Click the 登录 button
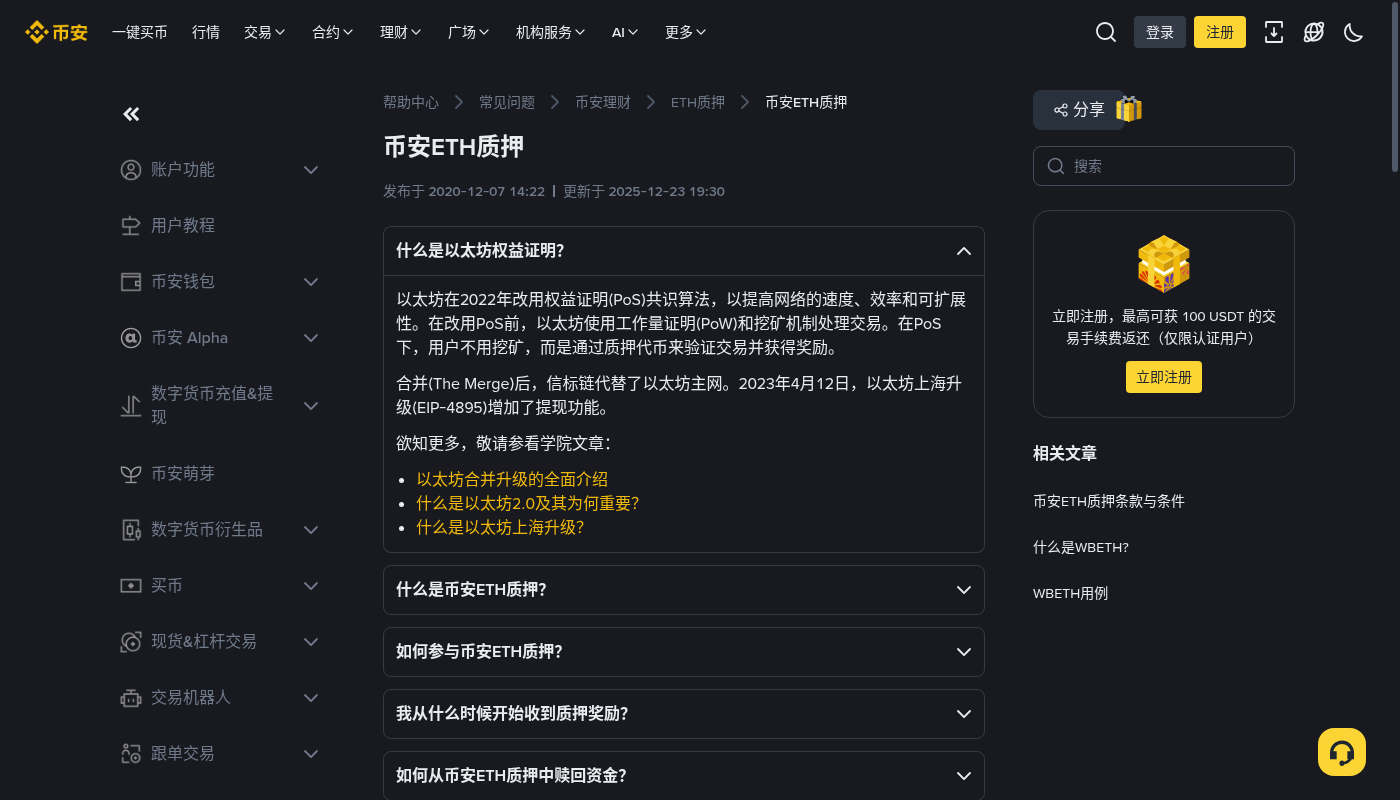The height and width of the screenshot is (800, 1400). pos(1160,32)
